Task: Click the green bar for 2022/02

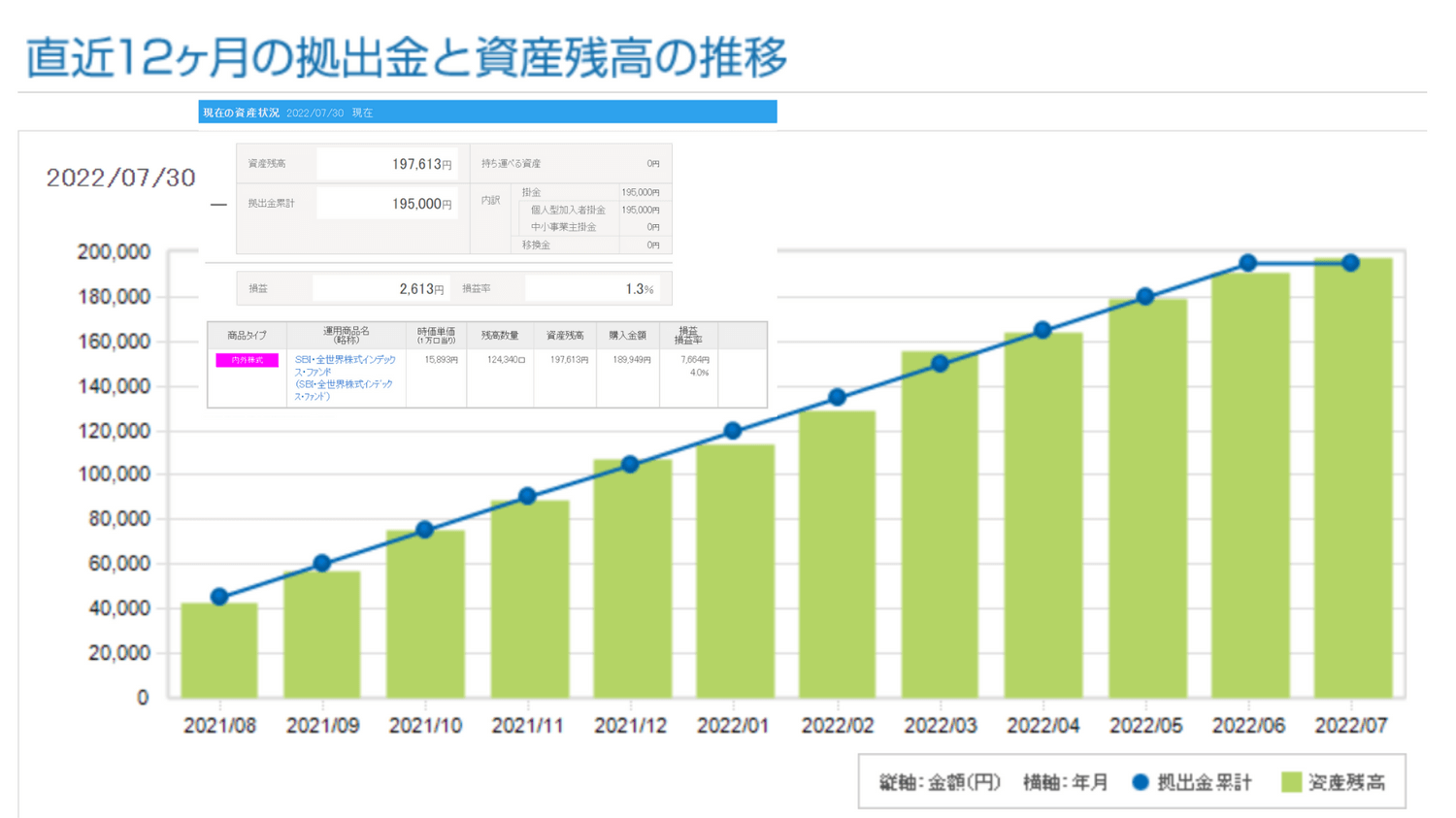Action: point(837,554)
